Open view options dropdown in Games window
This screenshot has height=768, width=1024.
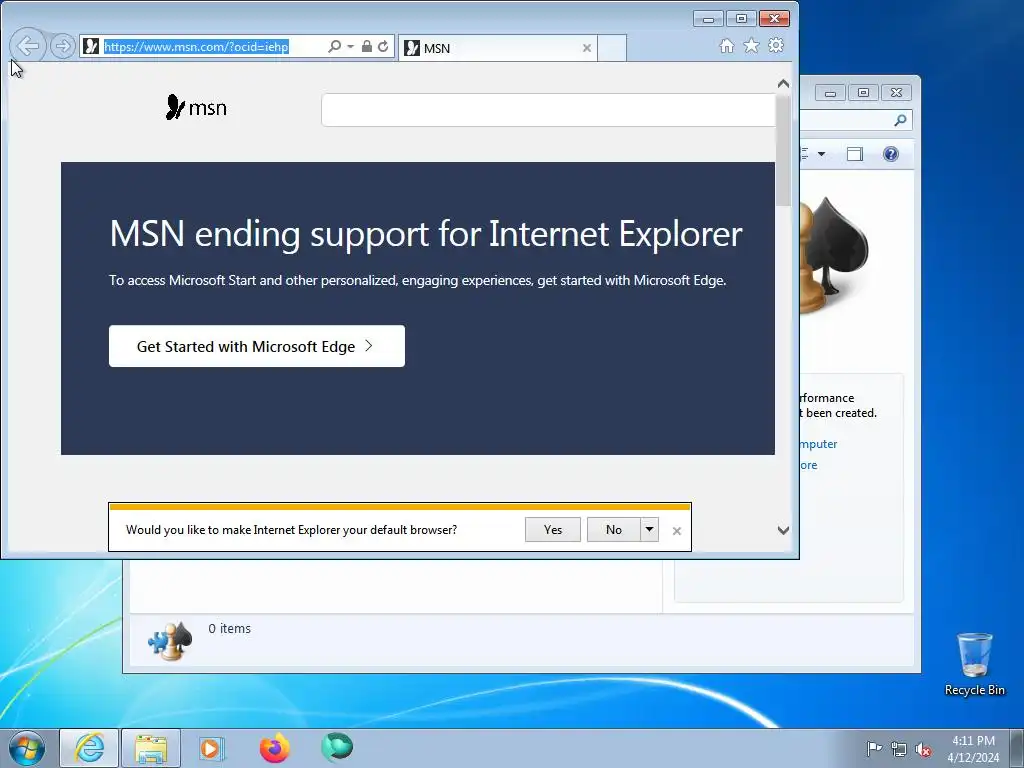pyautogui.click(x=822, y=154)
